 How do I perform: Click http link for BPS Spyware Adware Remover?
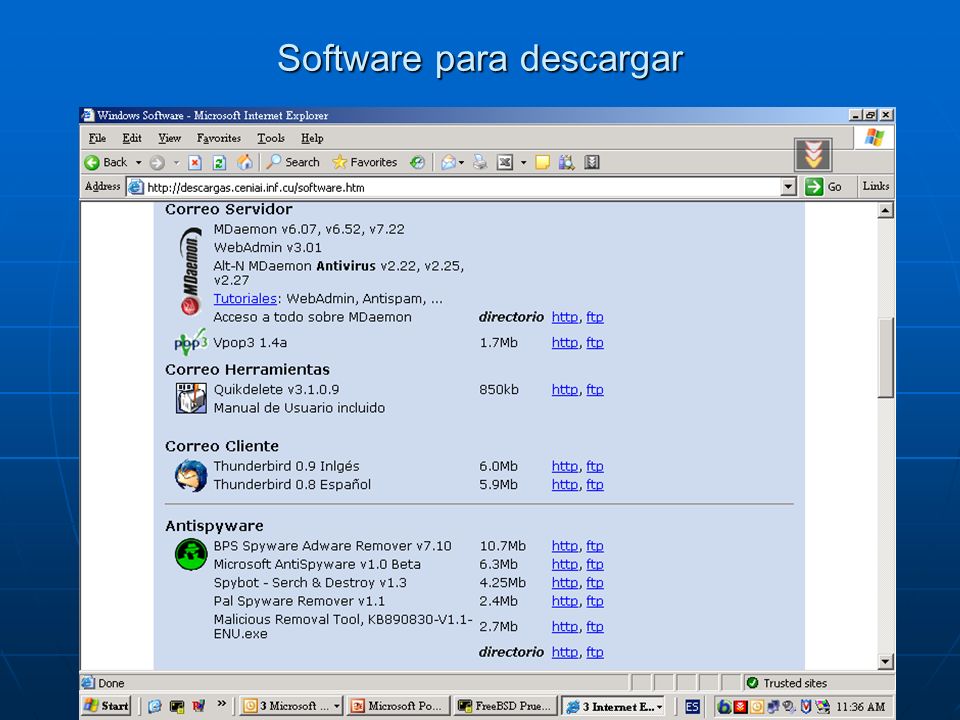(564, 546)
